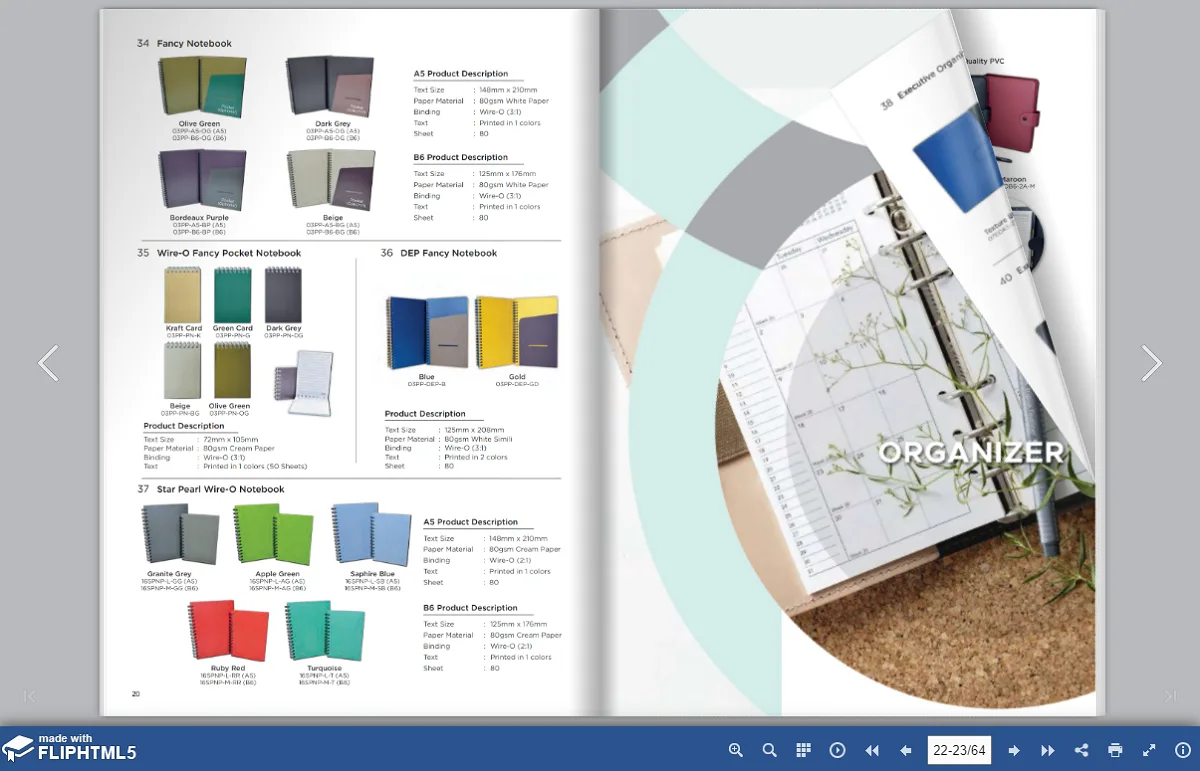Click the Gold DEP fancy notebook image
1200x771 pixels.
click(516, 333)
